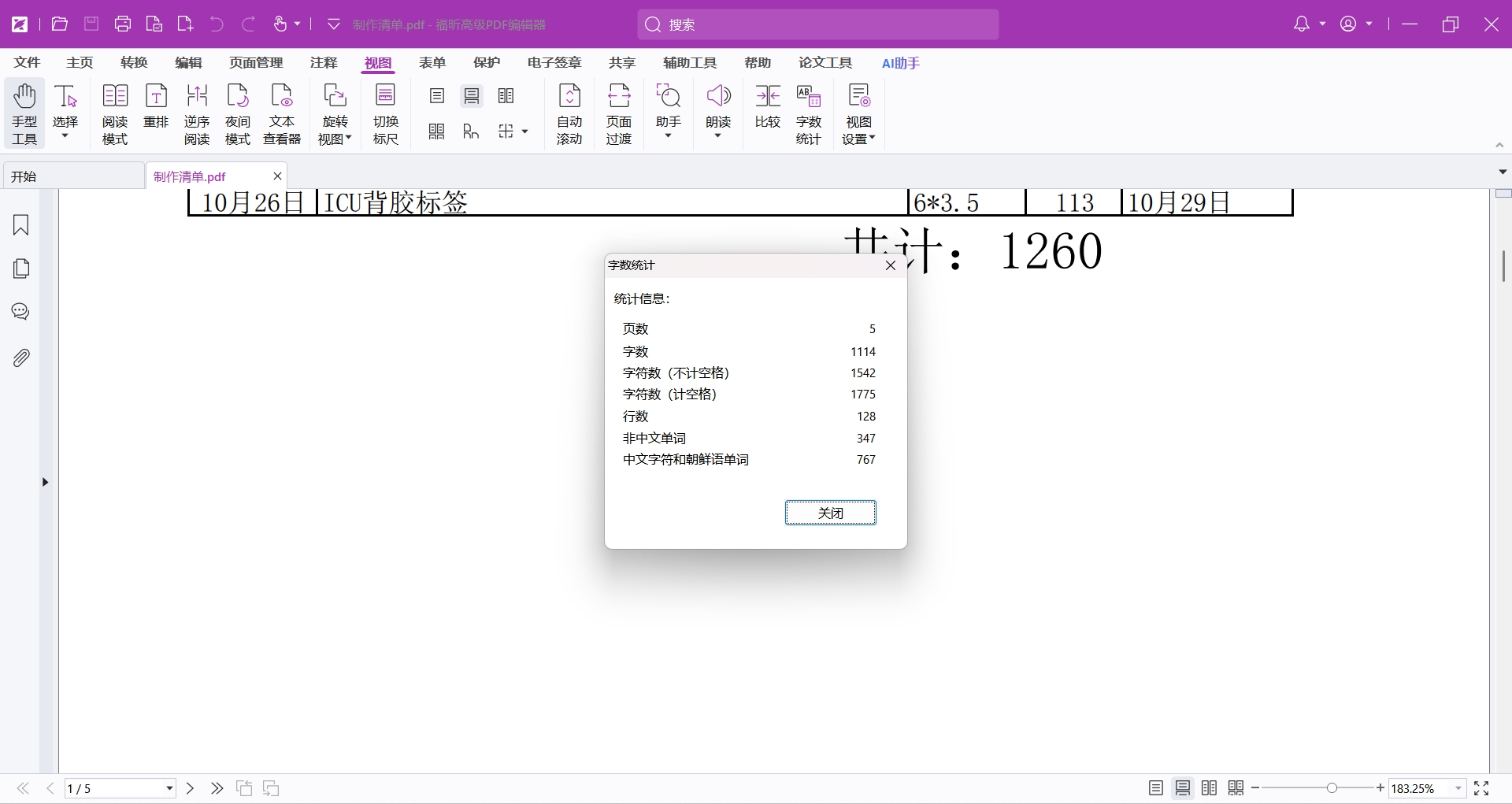Screen dimensions: 1512x804
Task: Enable 自动滚动 auto scroll
Action: click(569, 114)
